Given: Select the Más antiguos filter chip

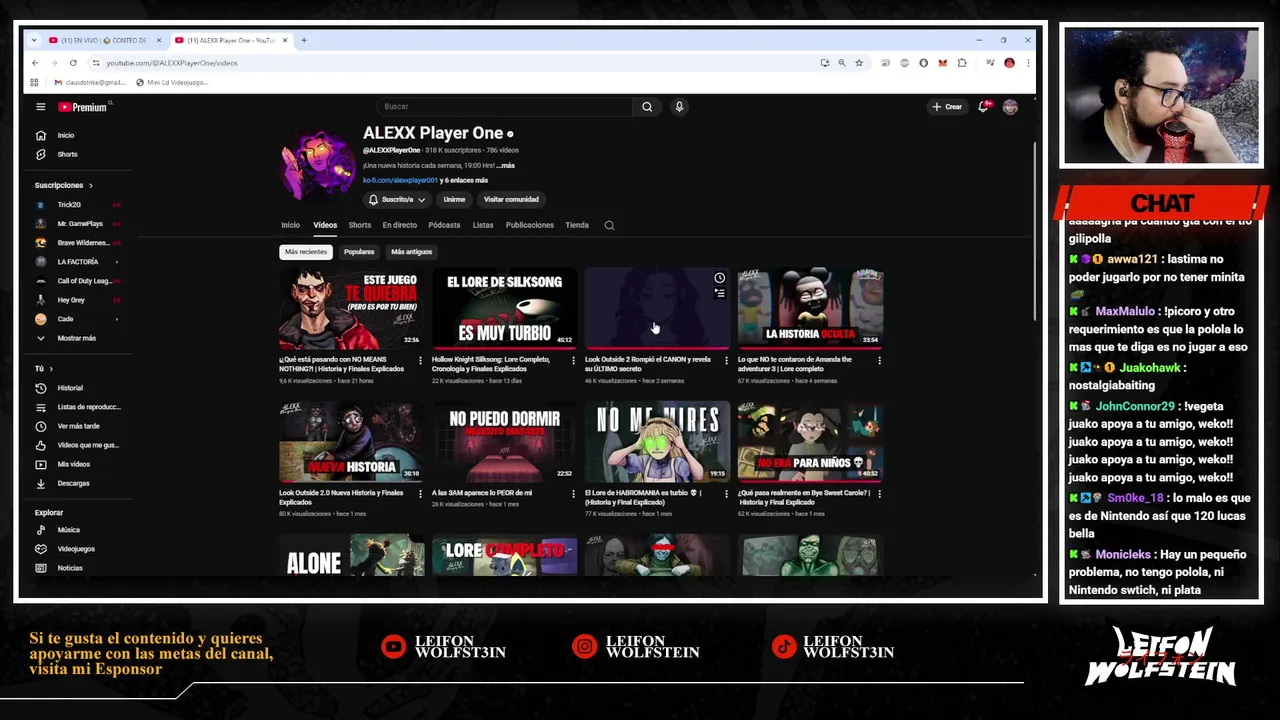Looking at the screenshot, I should coord(411,252).
